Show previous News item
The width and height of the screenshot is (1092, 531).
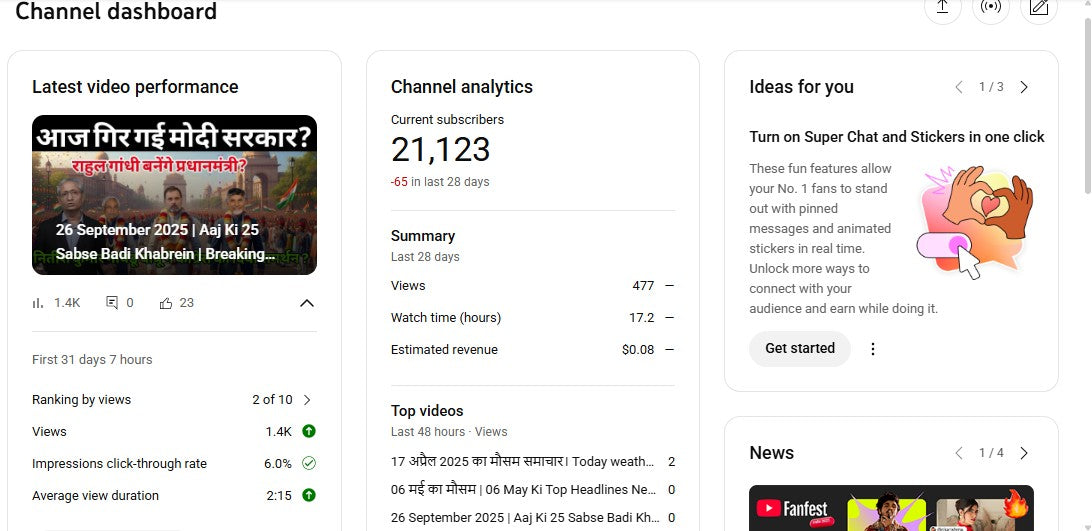[959, 454]
